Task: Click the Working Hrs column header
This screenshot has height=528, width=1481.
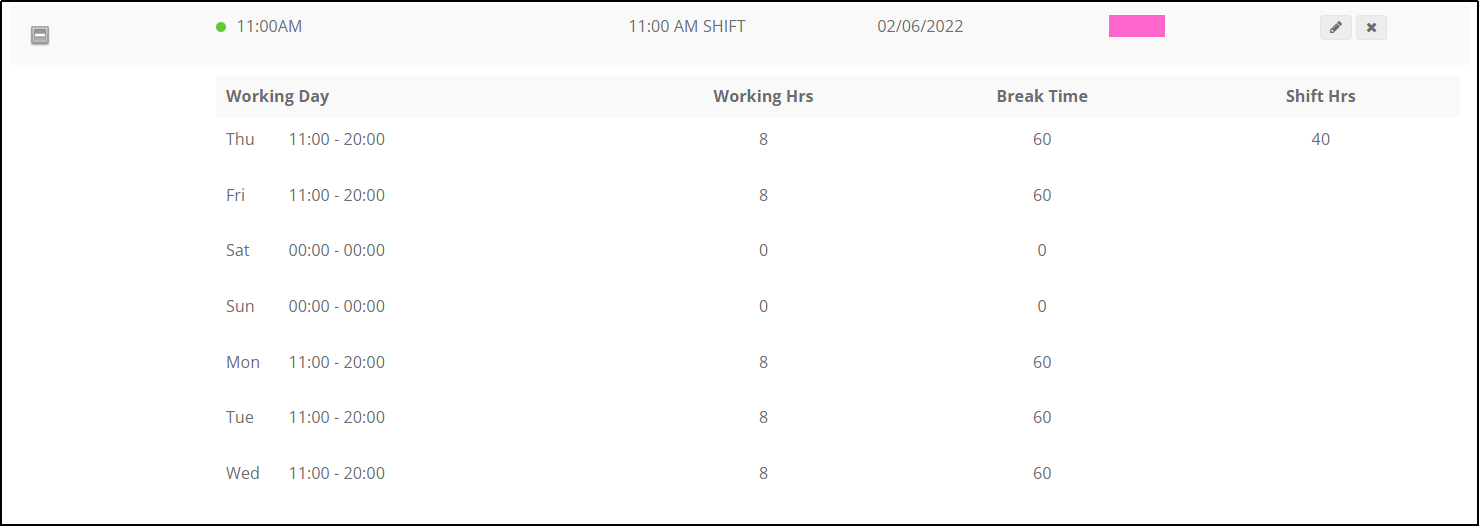Action: pyautogui.click(x=763, y=97)
